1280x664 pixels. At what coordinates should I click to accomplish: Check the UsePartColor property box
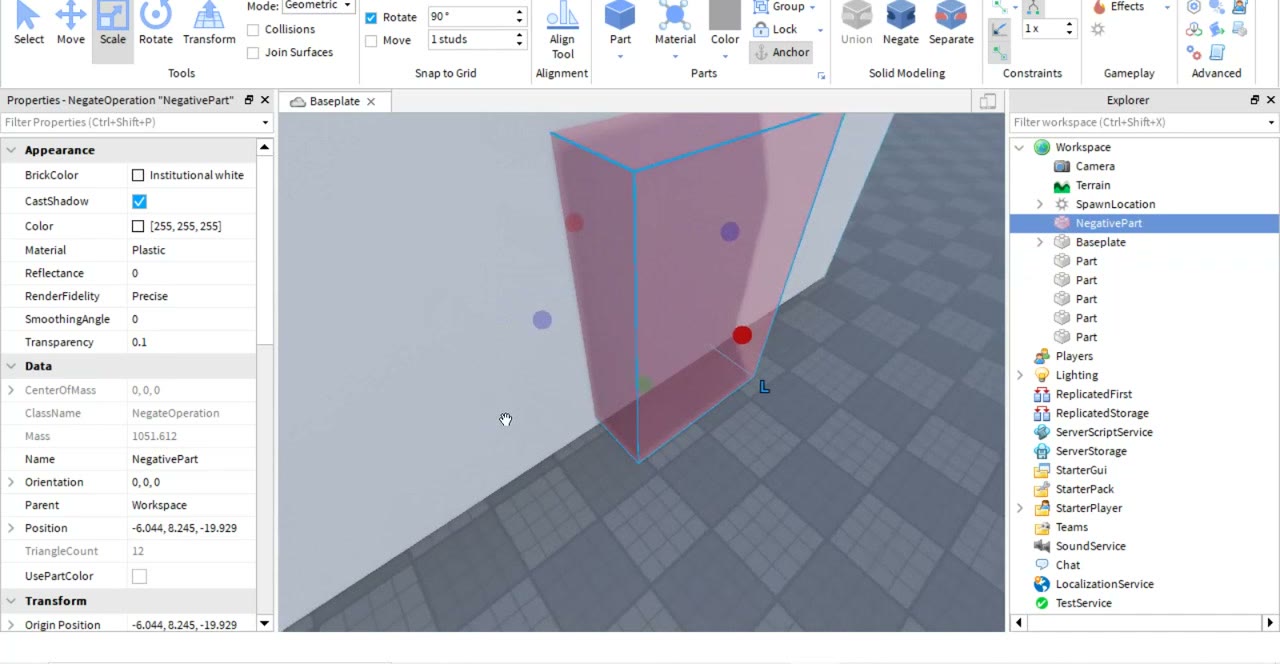[139, 576]
